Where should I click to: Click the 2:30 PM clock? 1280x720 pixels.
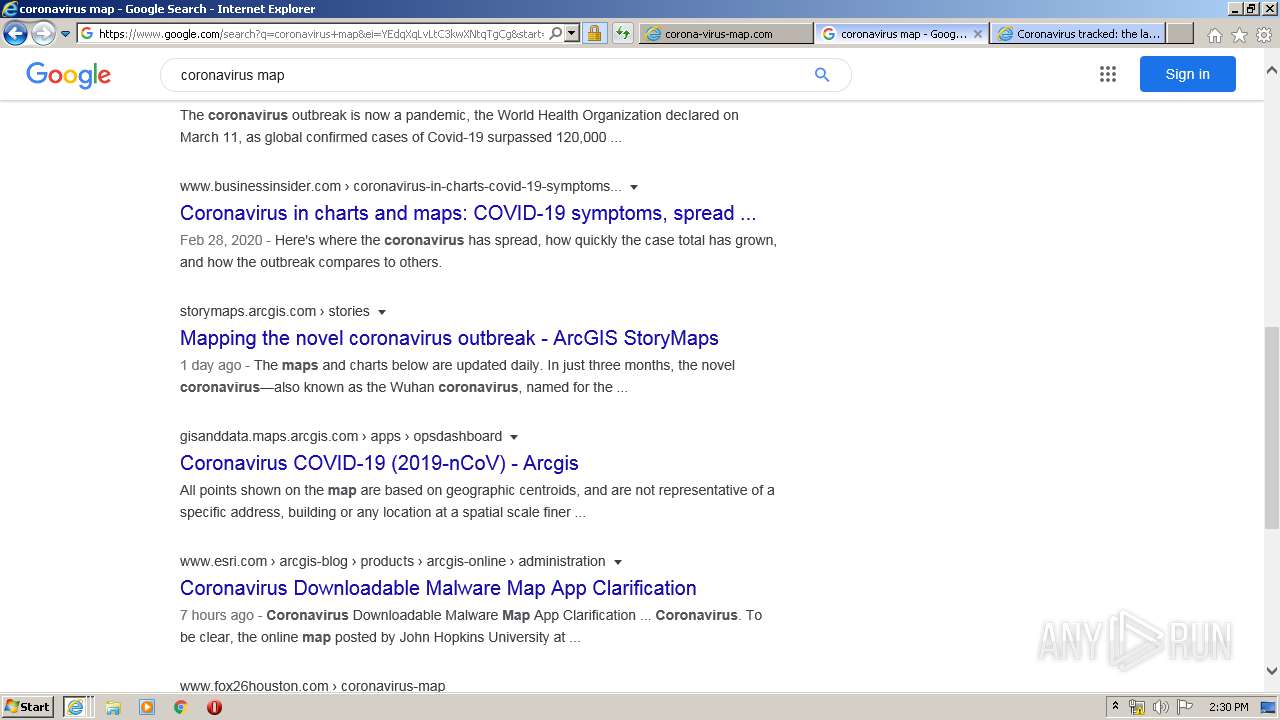point(1229,707)
